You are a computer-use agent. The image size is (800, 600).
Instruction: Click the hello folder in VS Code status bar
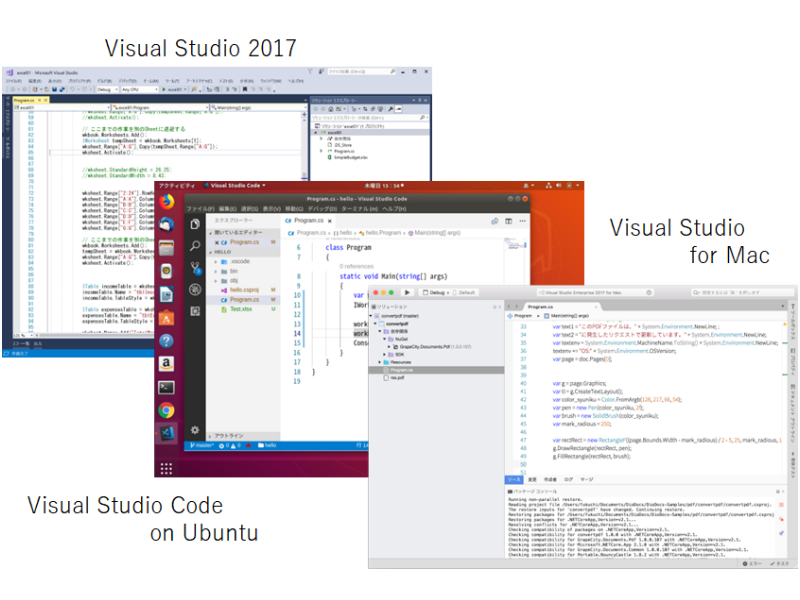click(x=267, y=445)
